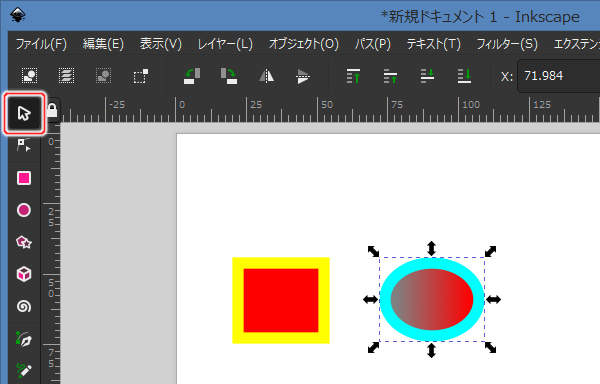This screenshot has width=600, height=384.
Task: Open the ファイル(F) menu
Action: click(x=41, y=44)
